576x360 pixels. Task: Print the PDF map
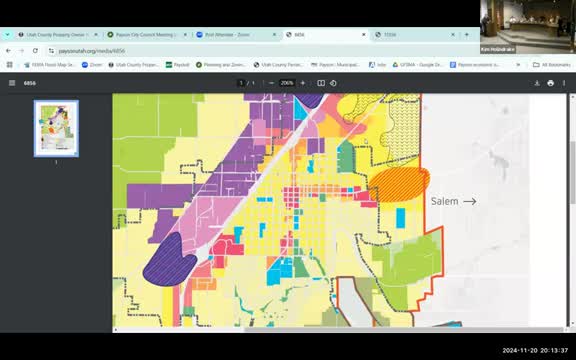550,83
